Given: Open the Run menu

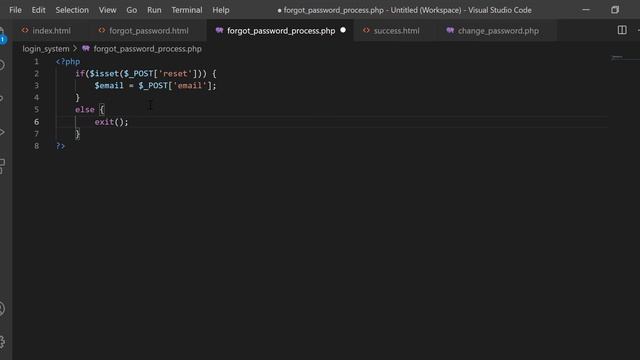Looking at the screenshot, I should (x=154, y=10).
